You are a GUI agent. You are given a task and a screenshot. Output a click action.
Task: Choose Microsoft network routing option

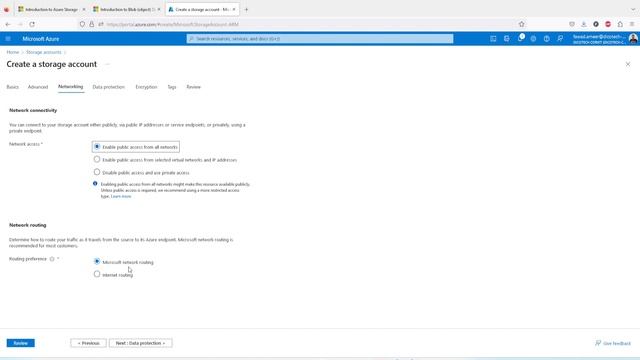(x=97, y=261)
